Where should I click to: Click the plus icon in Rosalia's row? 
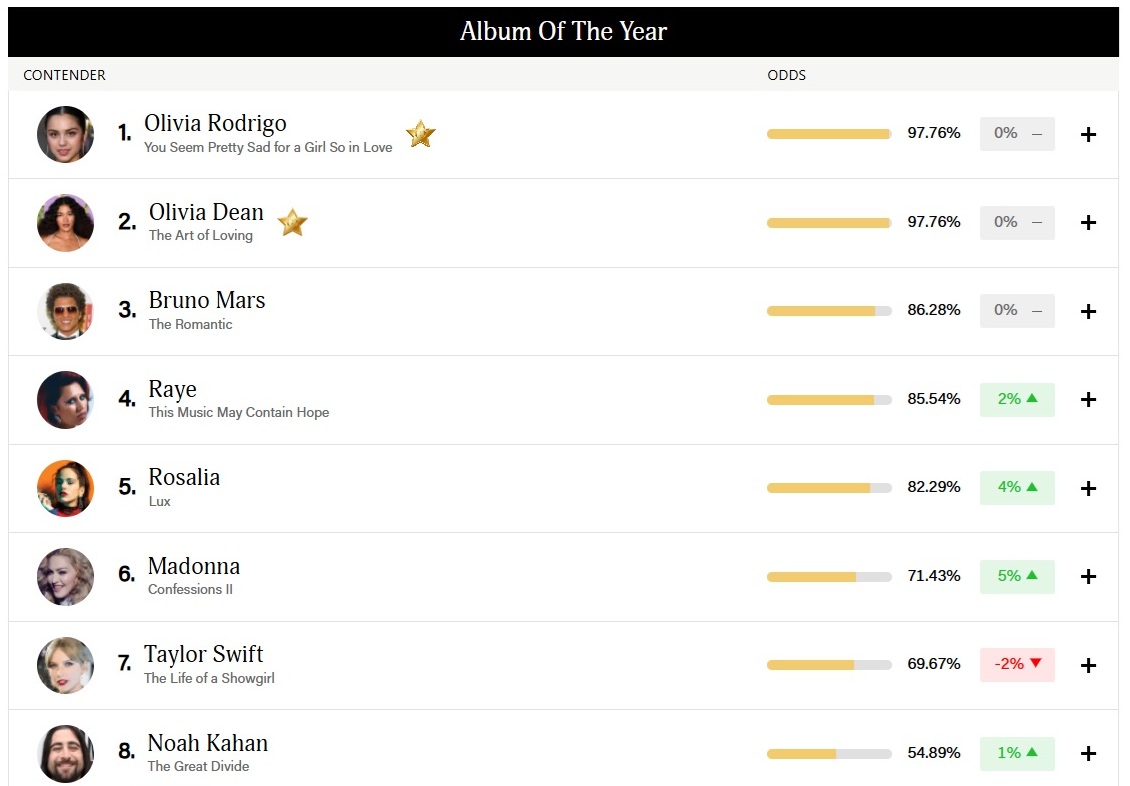[x=1088, y=488]
